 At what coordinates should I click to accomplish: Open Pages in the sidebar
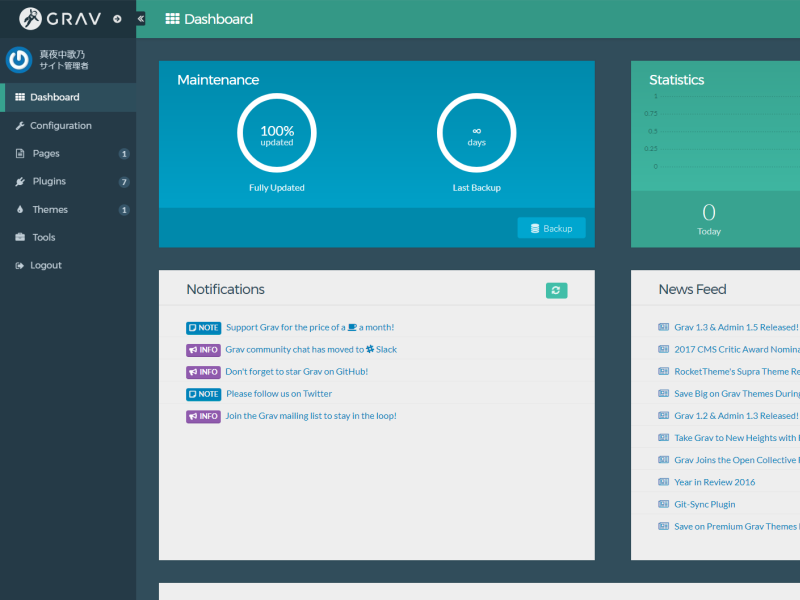[x=68, y=154]
